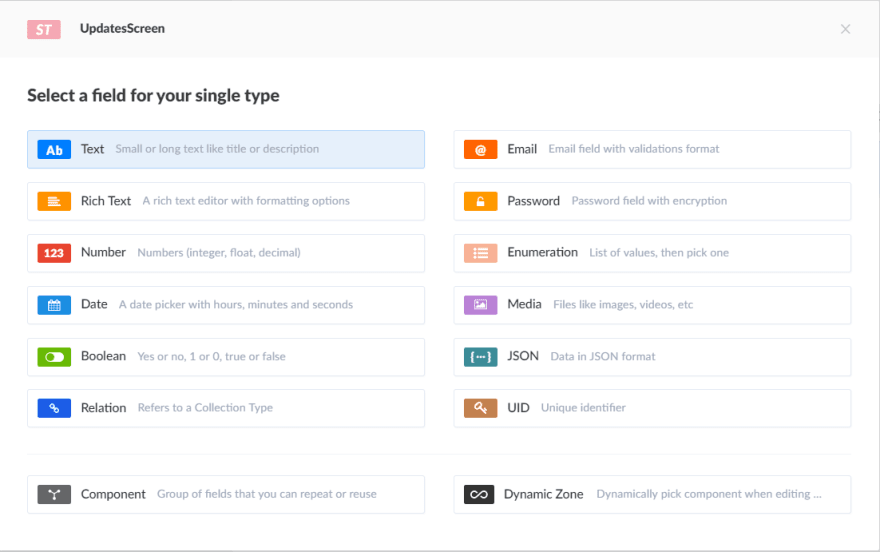The height and width of the screenshot is (552, 880).
Task: Click the orange Password lock icon
Action: [480, 201]
